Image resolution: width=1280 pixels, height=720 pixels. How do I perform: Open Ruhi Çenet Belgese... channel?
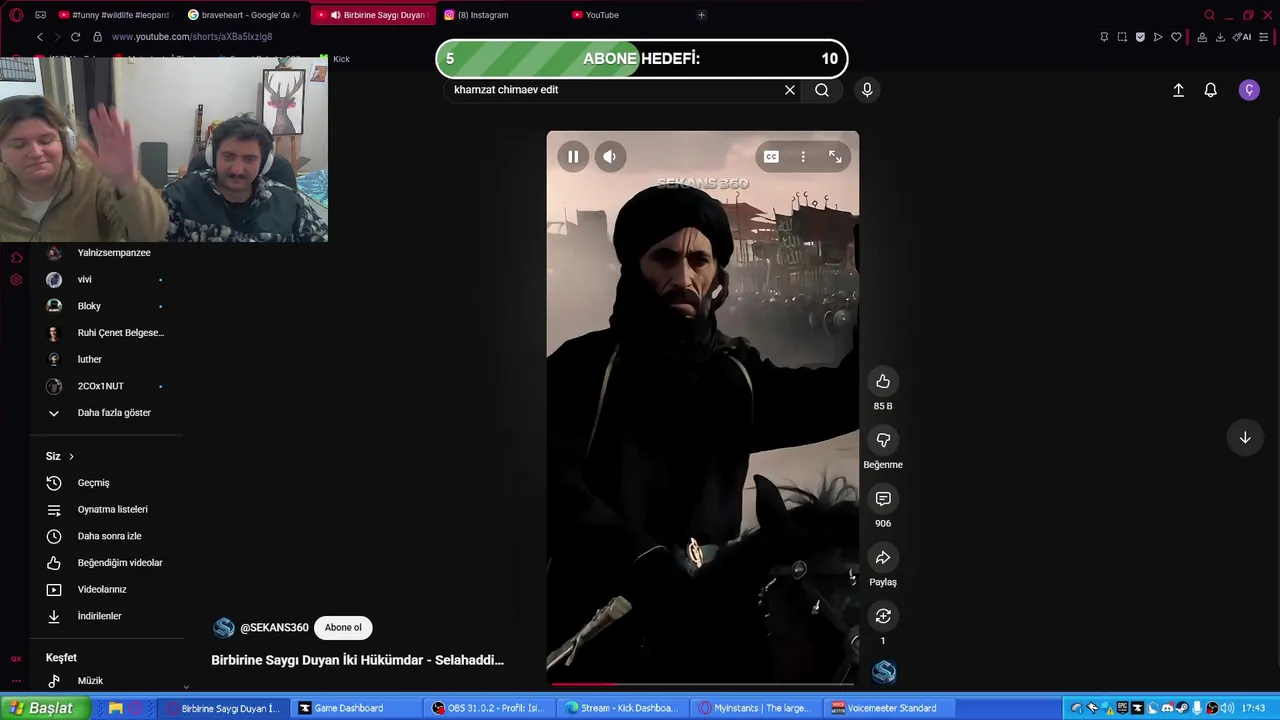pyautogui.click(x=106, y=333)
